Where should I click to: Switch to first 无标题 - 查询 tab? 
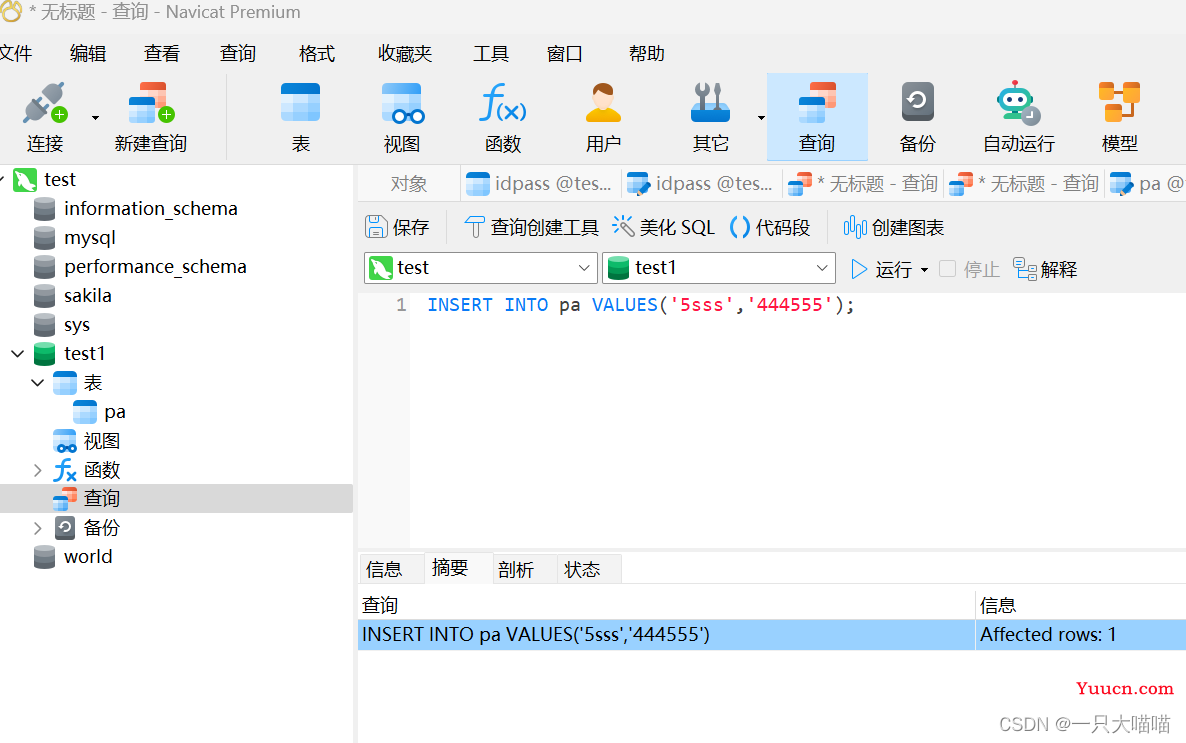click(x=863, y=184)
